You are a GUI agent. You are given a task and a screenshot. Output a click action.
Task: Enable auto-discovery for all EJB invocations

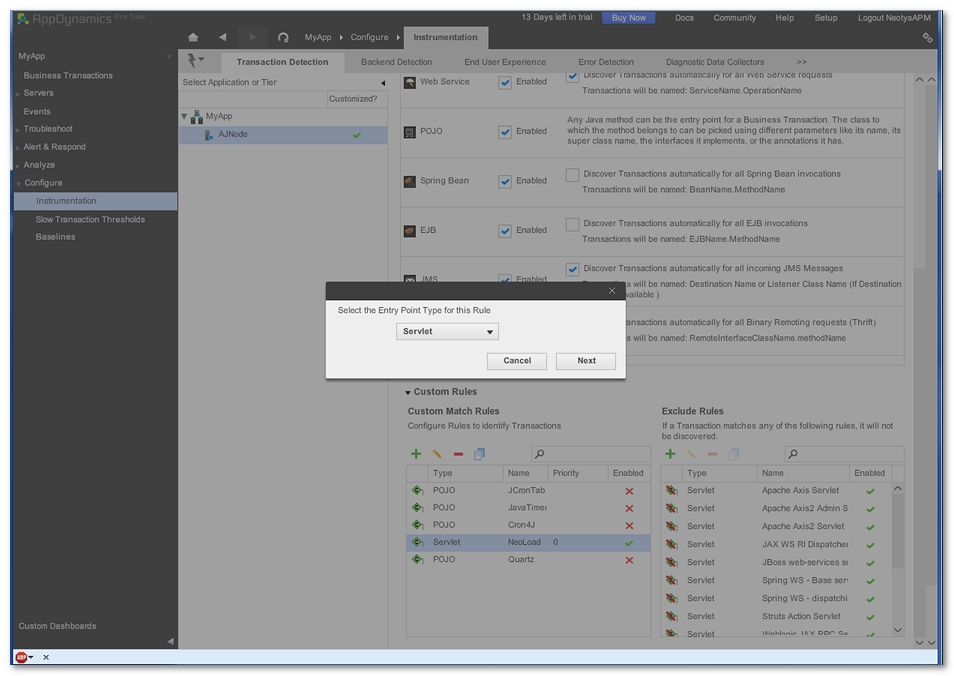[x=572, y=224]
